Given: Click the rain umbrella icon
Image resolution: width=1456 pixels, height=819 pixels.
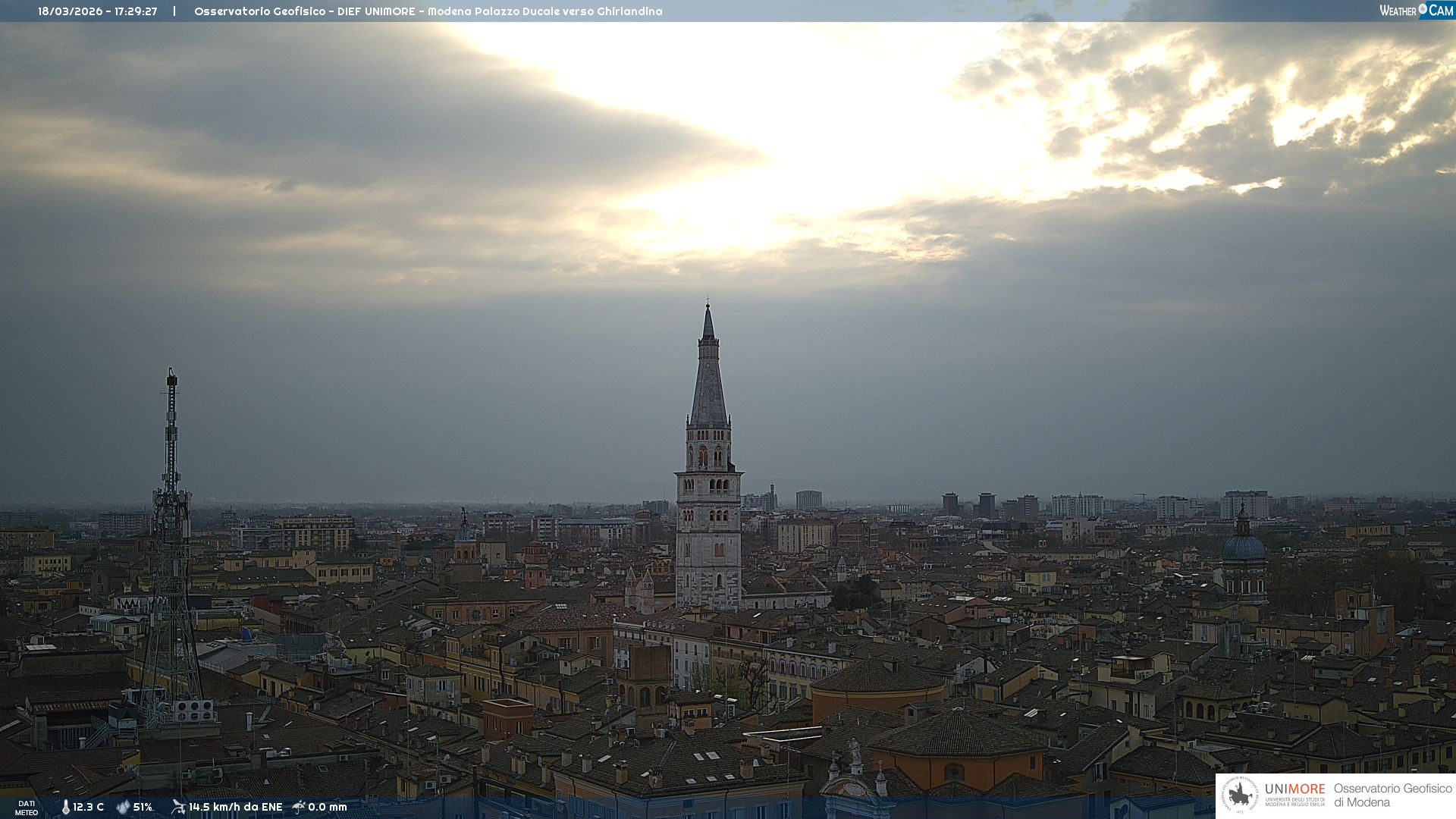Looking at the screenshot, I should pos(299,807).
